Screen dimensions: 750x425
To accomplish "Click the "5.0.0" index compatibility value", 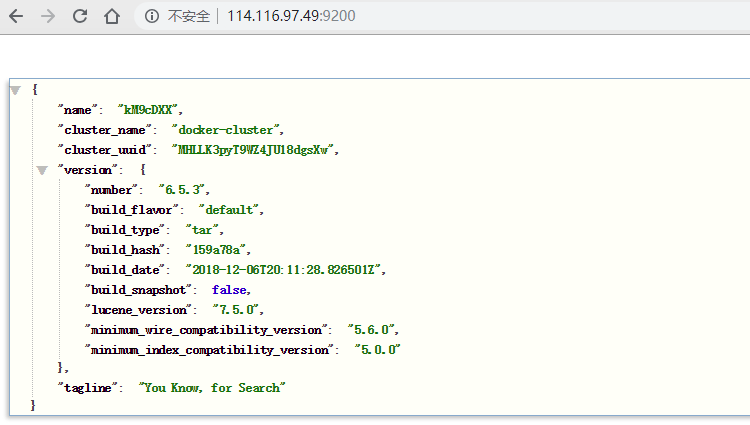I will click(x=379, y=350).
